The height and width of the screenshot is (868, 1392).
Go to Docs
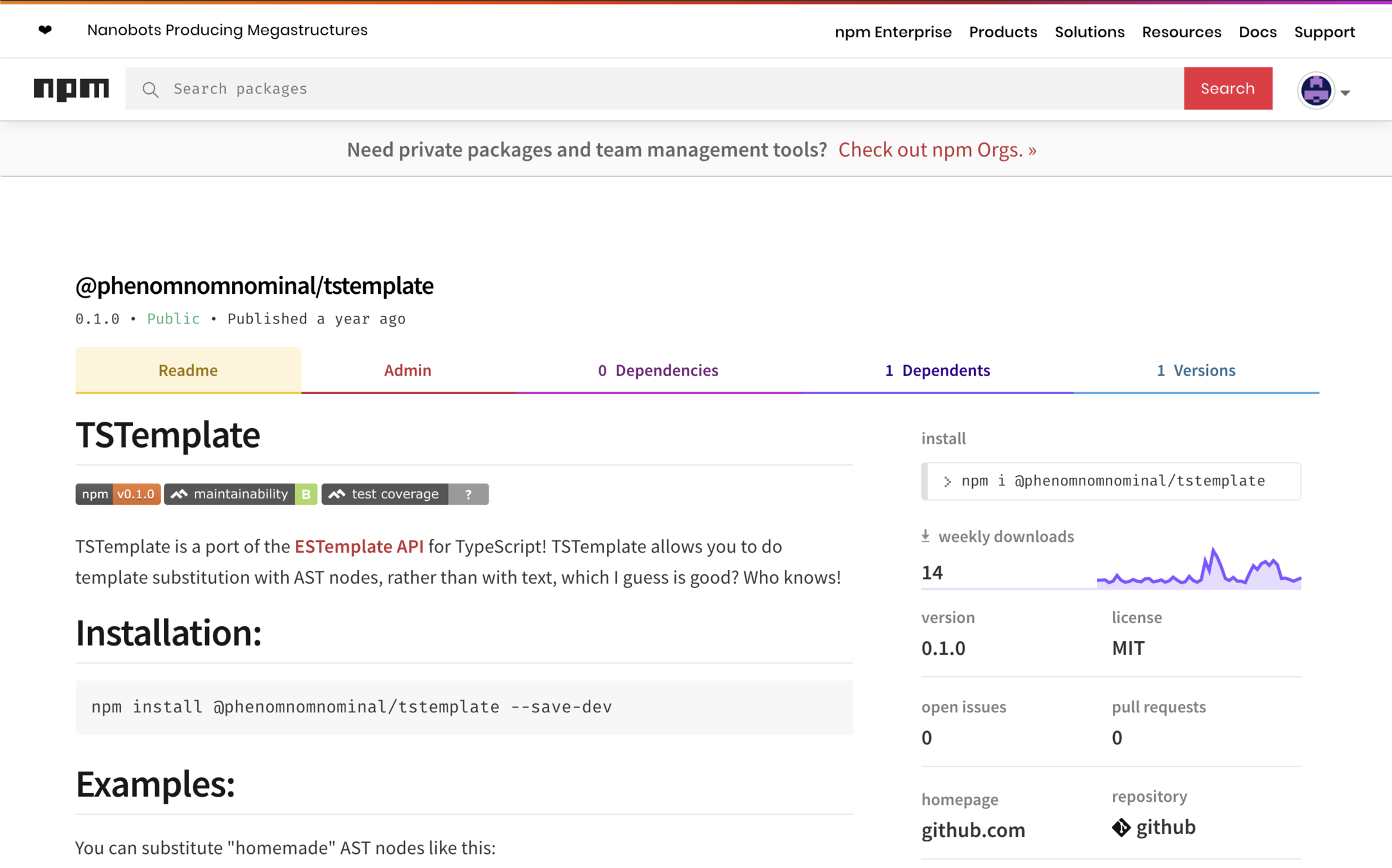(1258, 32)
